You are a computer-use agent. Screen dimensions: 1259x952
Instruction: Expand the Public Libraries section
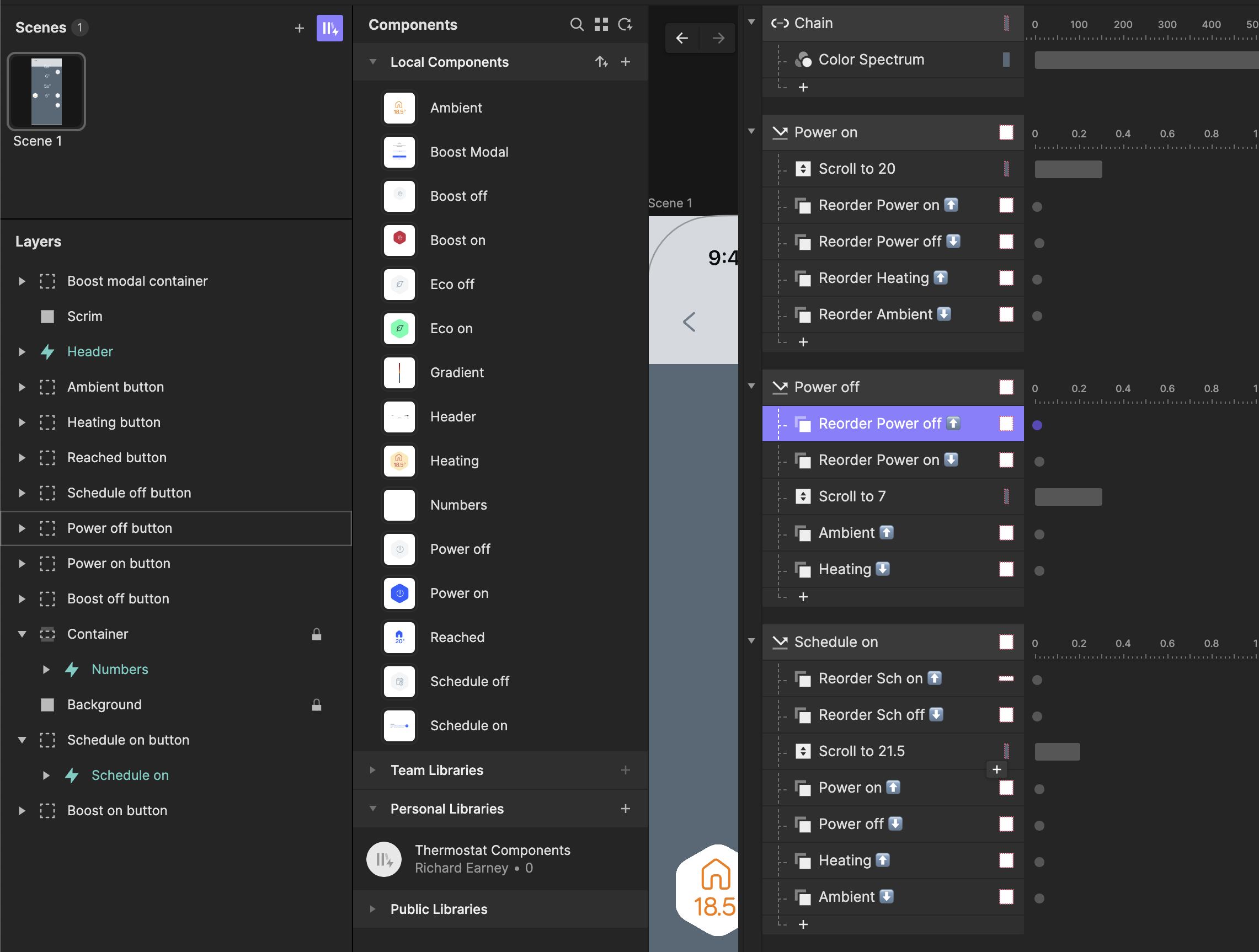click(373, 909)
